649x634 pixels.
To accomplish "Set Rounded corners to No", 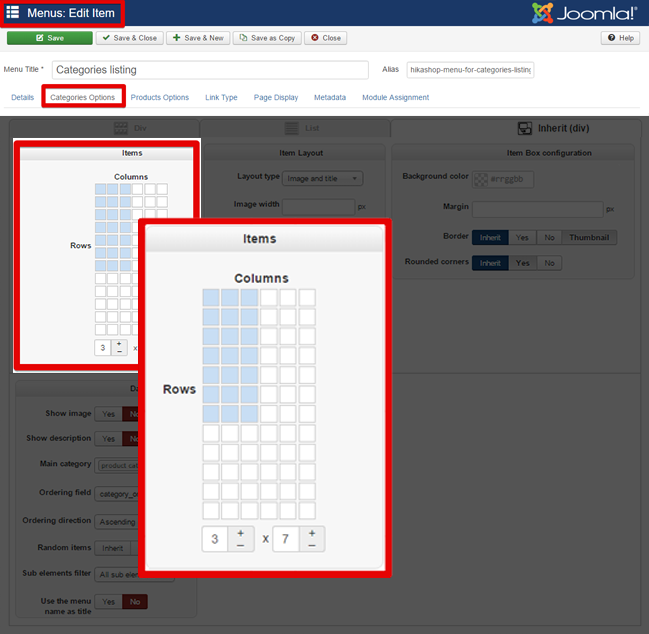I will coord(549,263).
